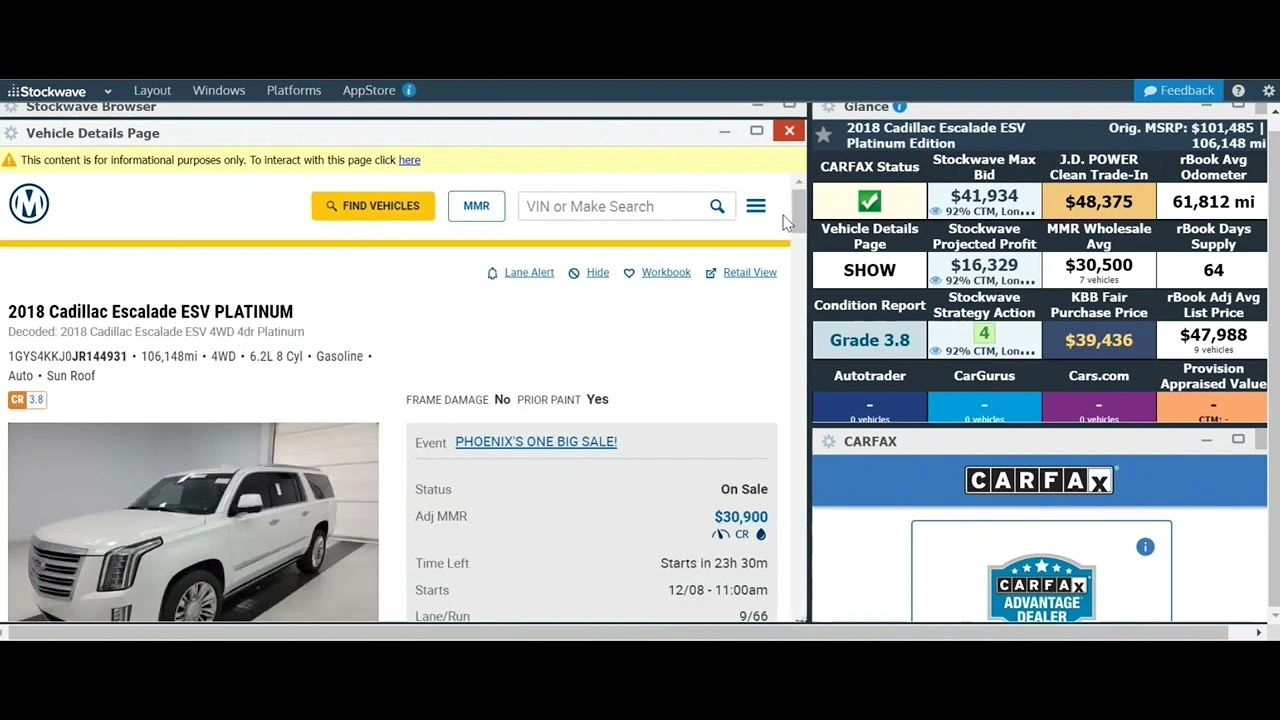Open the Workbook link

666,272
